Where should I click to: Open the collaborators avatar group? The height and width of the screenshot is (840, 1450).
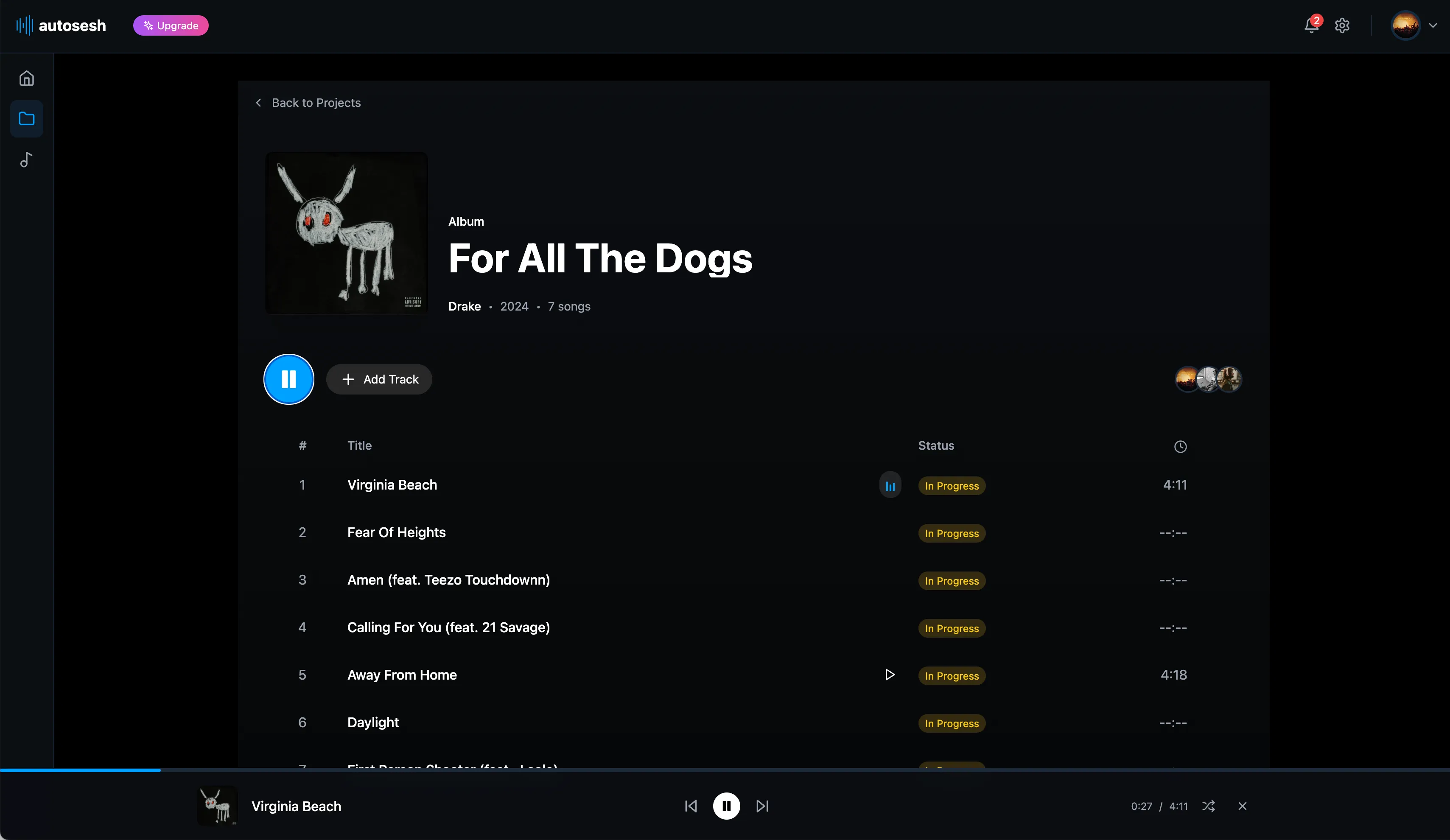tap(1208, 379)
